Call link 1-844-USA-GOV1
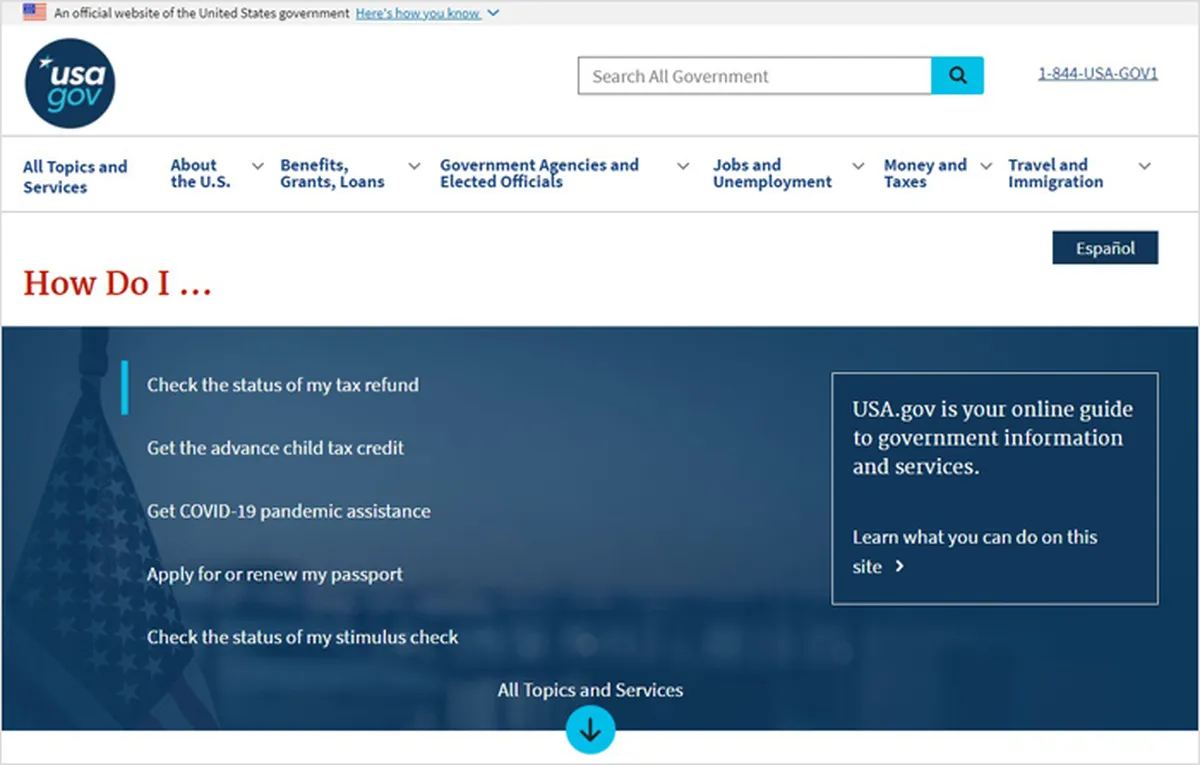This screenshot has width=1200, height=765. [x=1098, y=74]
